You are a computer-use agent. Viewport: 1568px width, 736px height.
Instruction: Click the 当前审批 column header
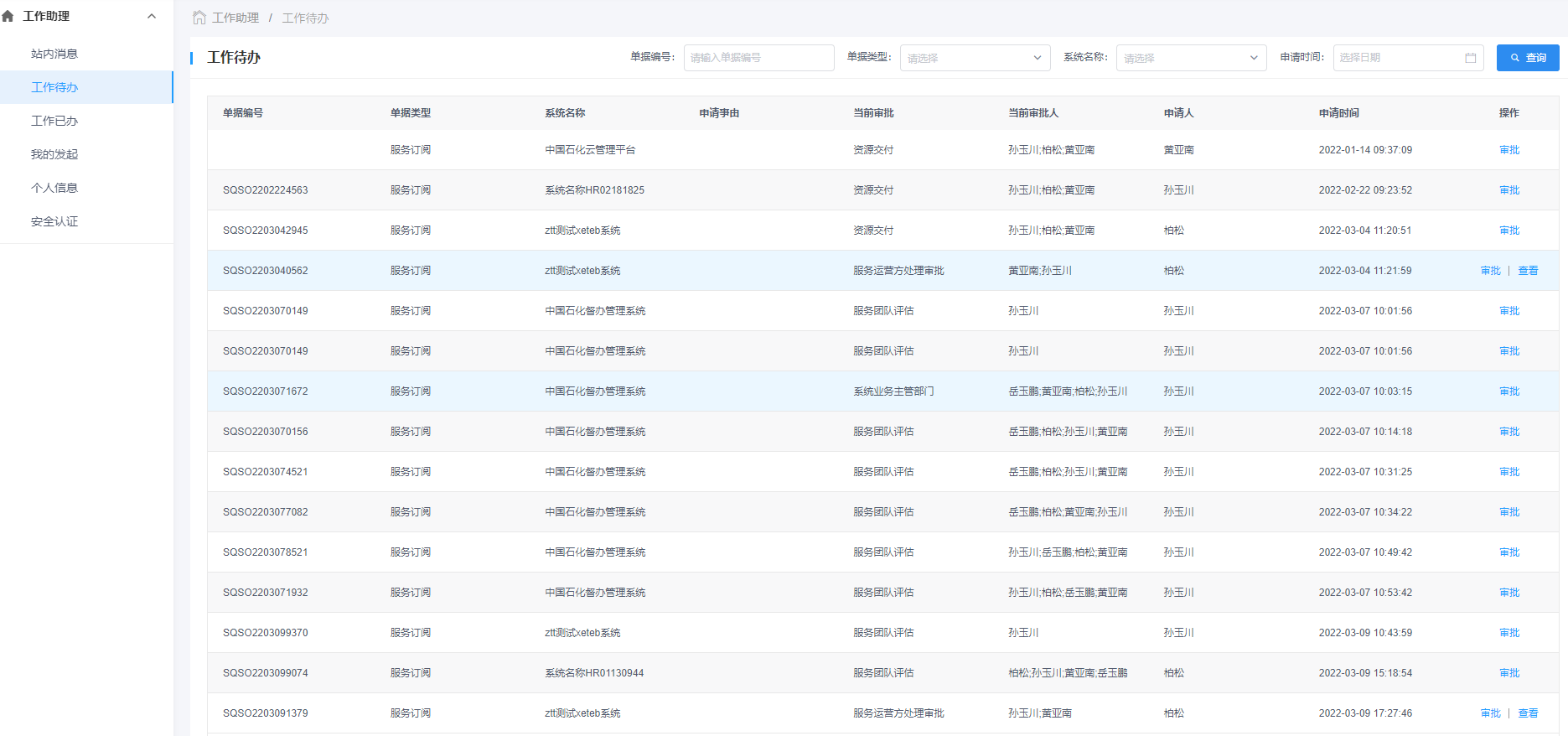[874, 113]
